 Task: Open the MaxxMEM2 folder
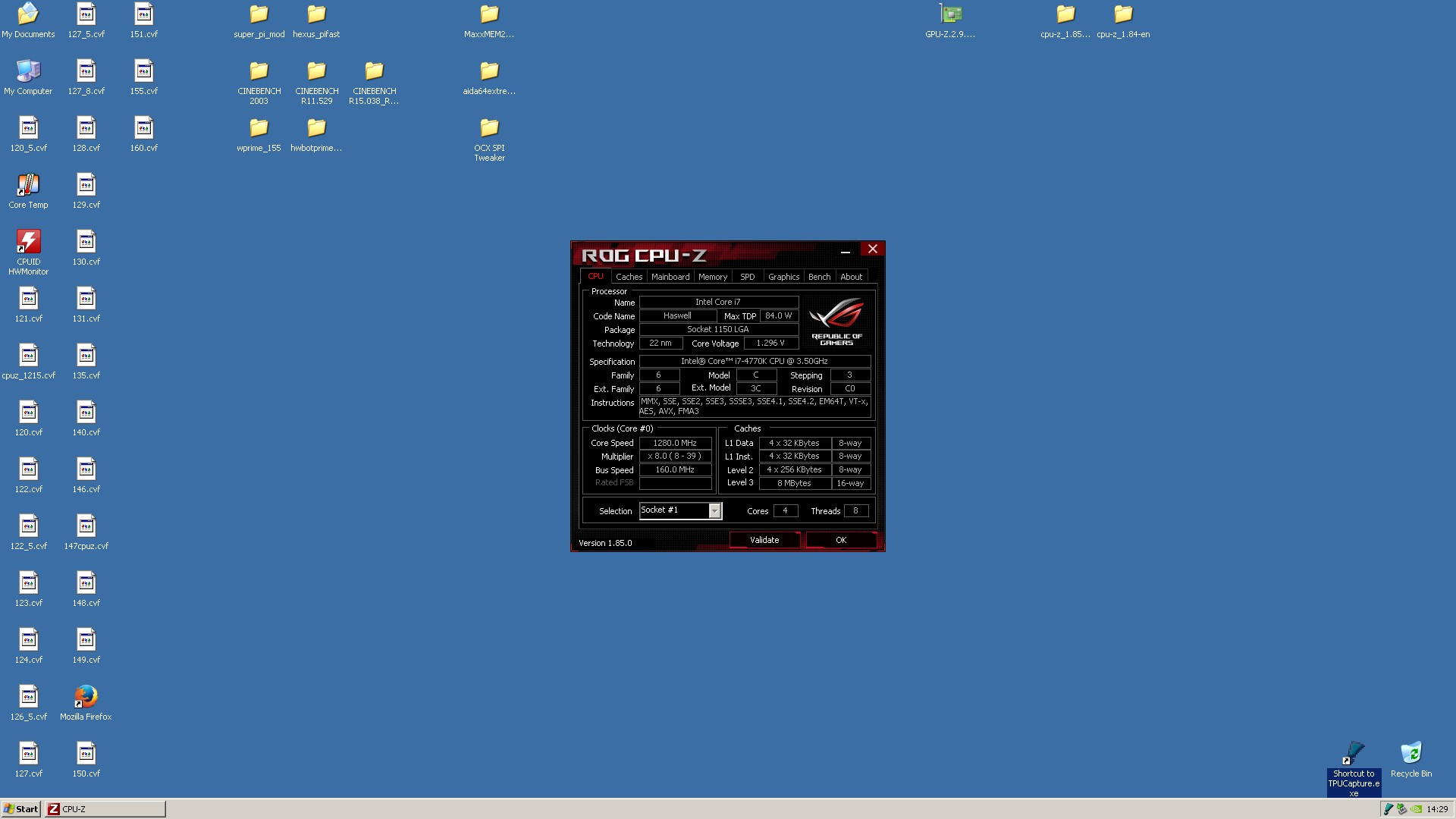click(489, 20)
